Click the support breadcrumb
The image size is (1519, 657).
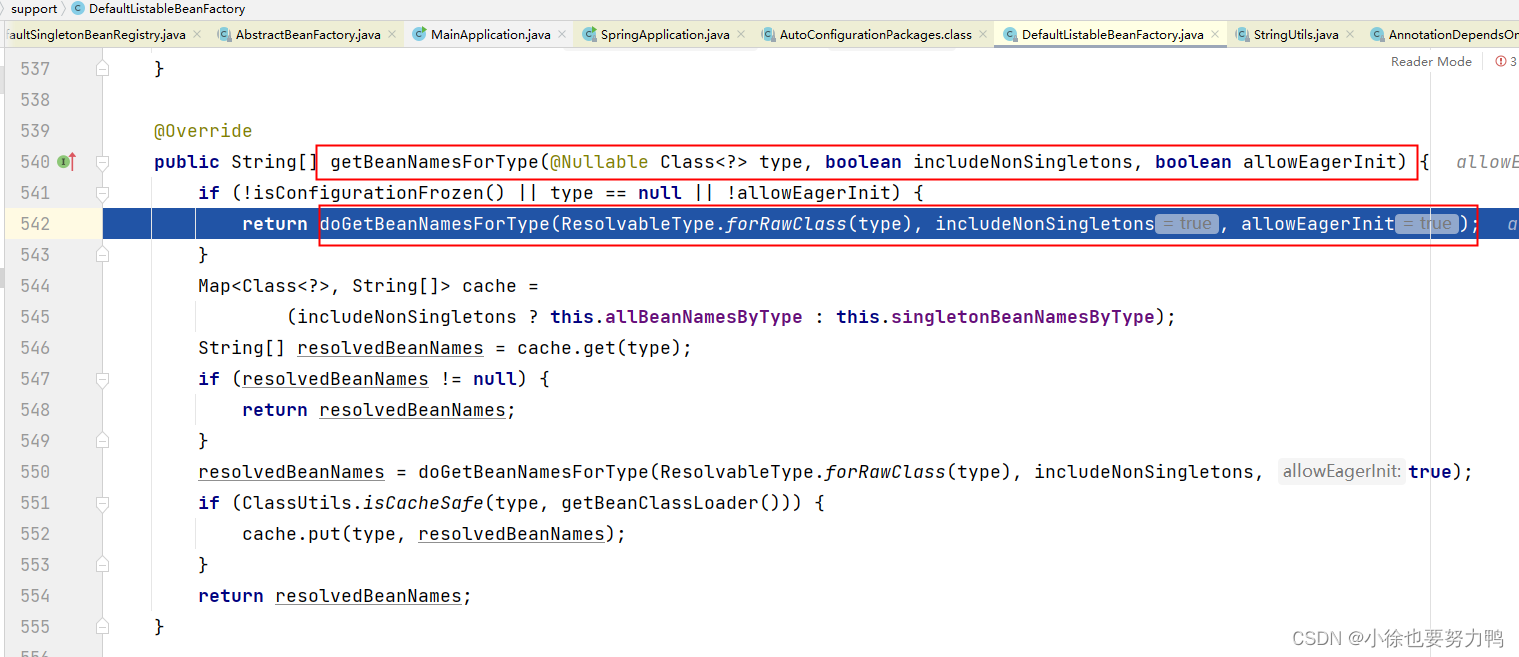coord(34,9)
